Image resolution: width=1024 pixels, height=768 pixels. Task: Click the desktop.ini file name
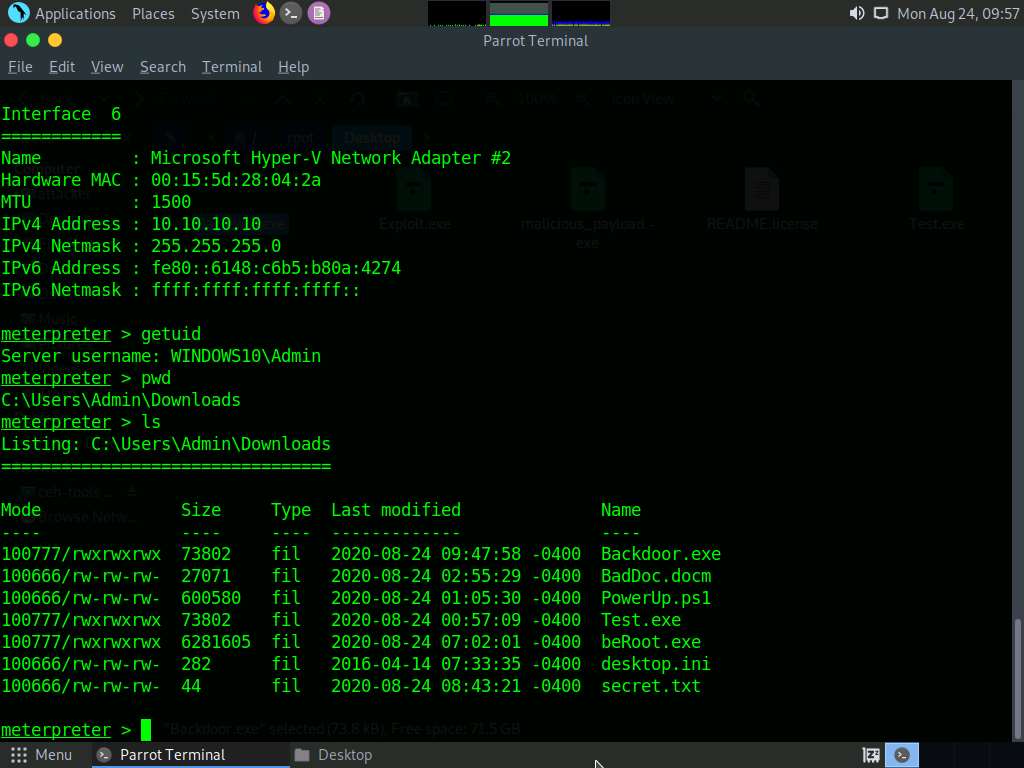(656, 664)
